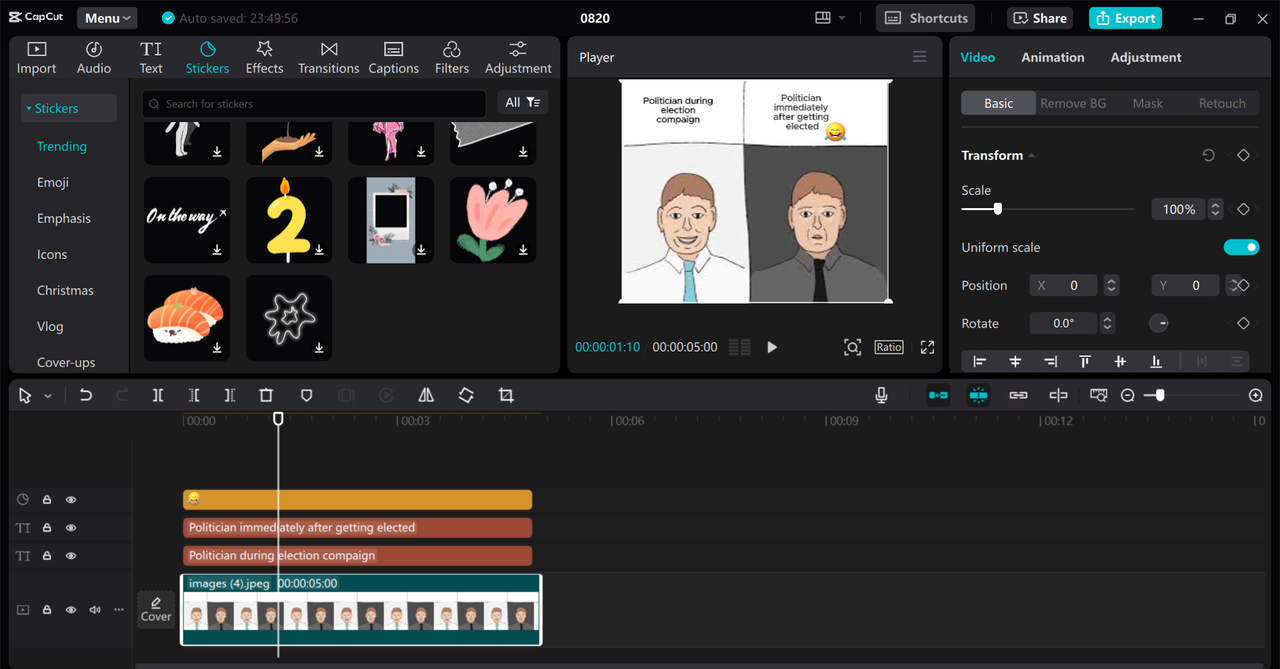The width and height of the screenshot is (1280, 669).
Task: Select the Mask sub-tab
Action: coord(1147,103)
